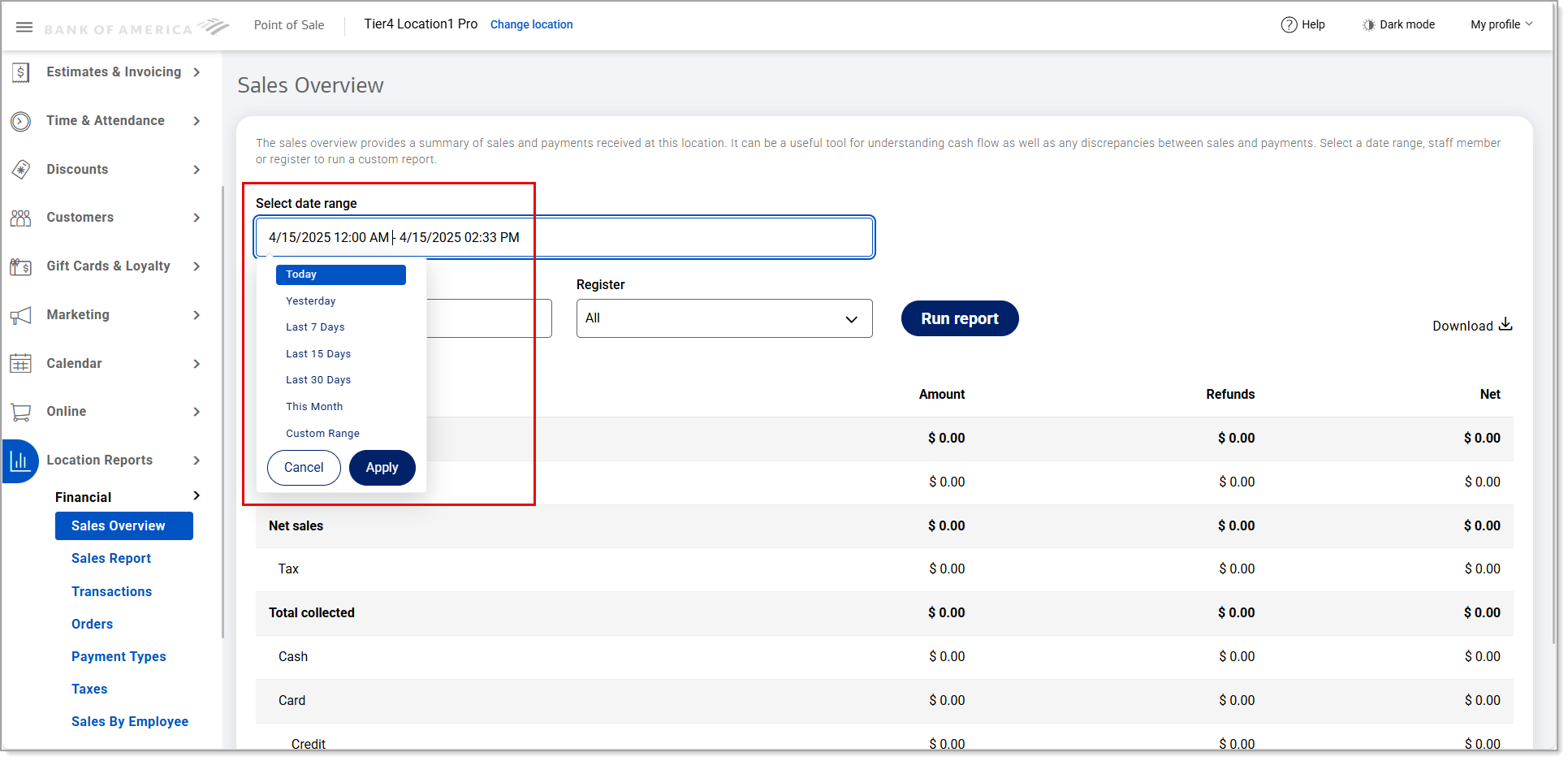Click the Marketing megaphone icon
This screenshot has height=761, width=1568.
[21, 315]
